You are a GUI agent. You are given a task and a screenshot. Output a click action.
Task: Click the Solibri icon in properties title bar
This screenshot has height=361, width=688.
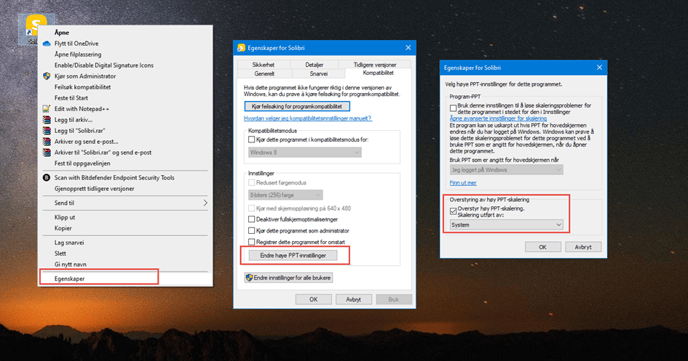point(241,48)
